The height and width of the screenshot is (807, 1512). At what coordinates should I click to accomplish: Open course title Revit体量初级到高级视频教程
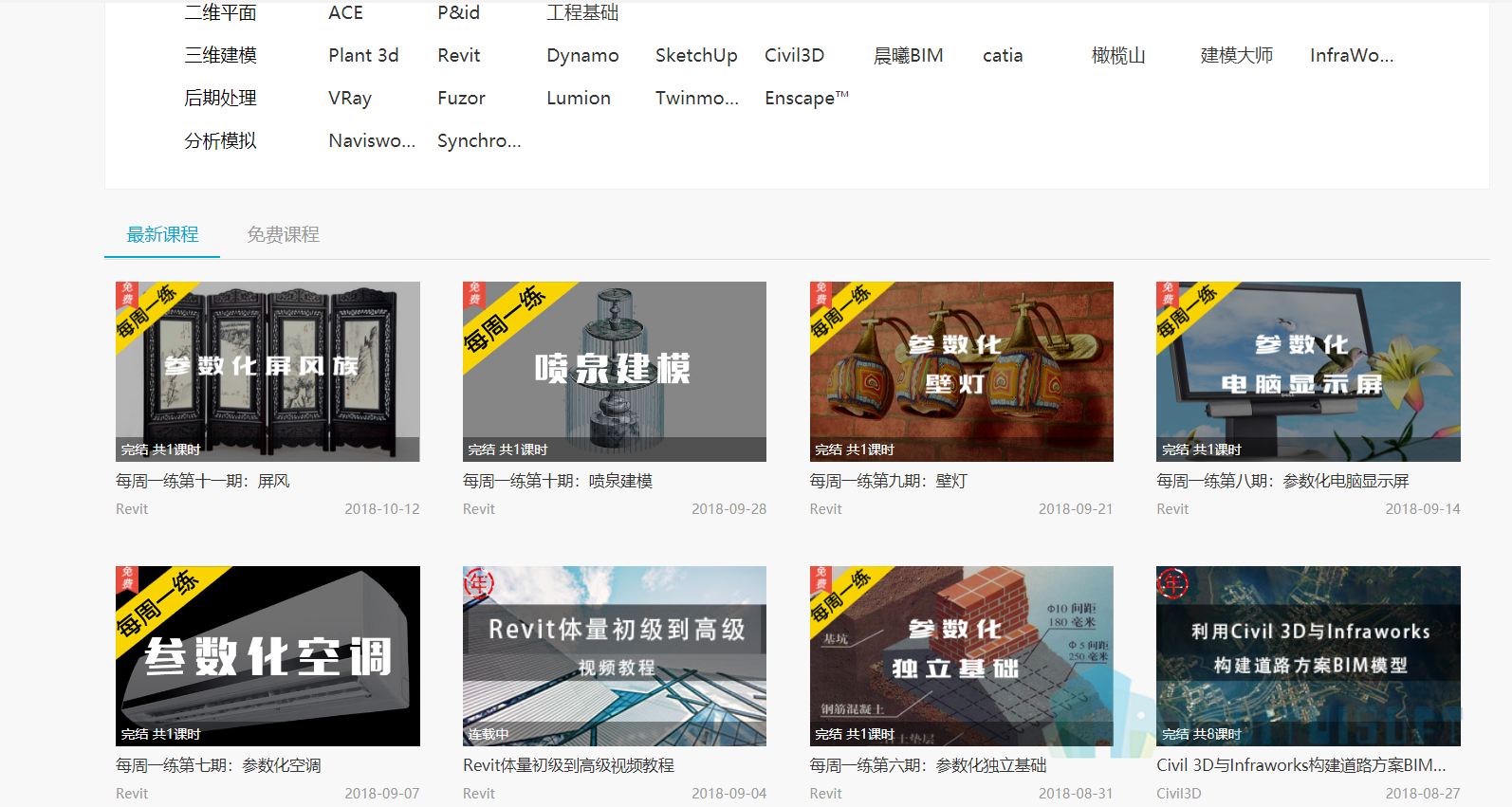[x=568, y=765]
